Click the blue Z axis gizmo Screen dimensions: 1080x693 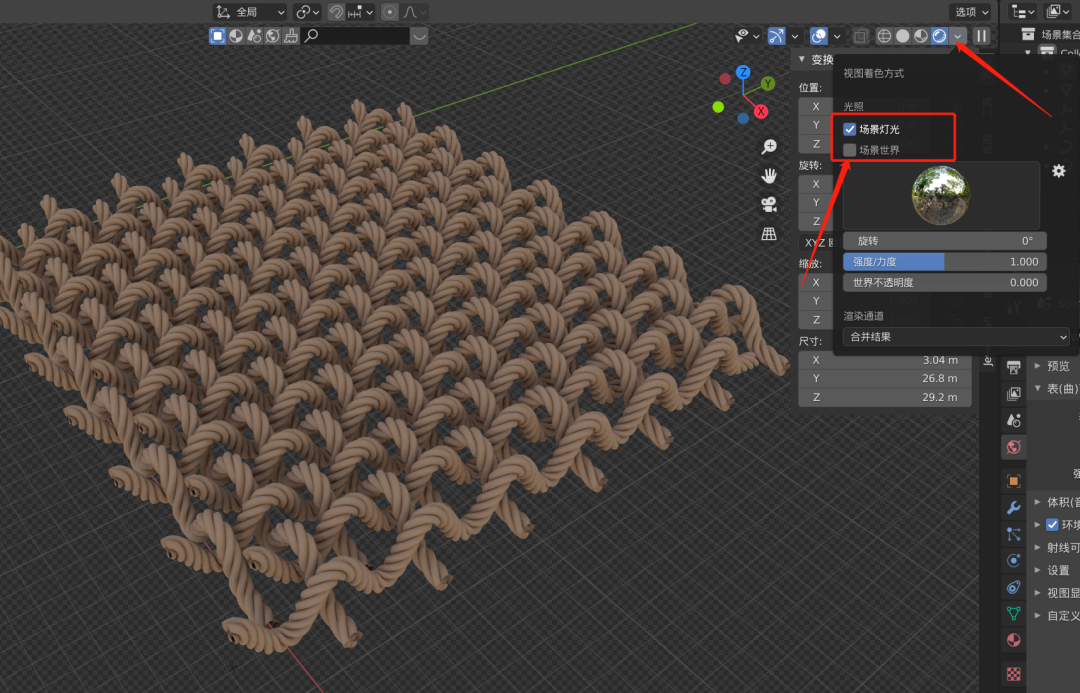pyautogui.click(x=742, y=72)
